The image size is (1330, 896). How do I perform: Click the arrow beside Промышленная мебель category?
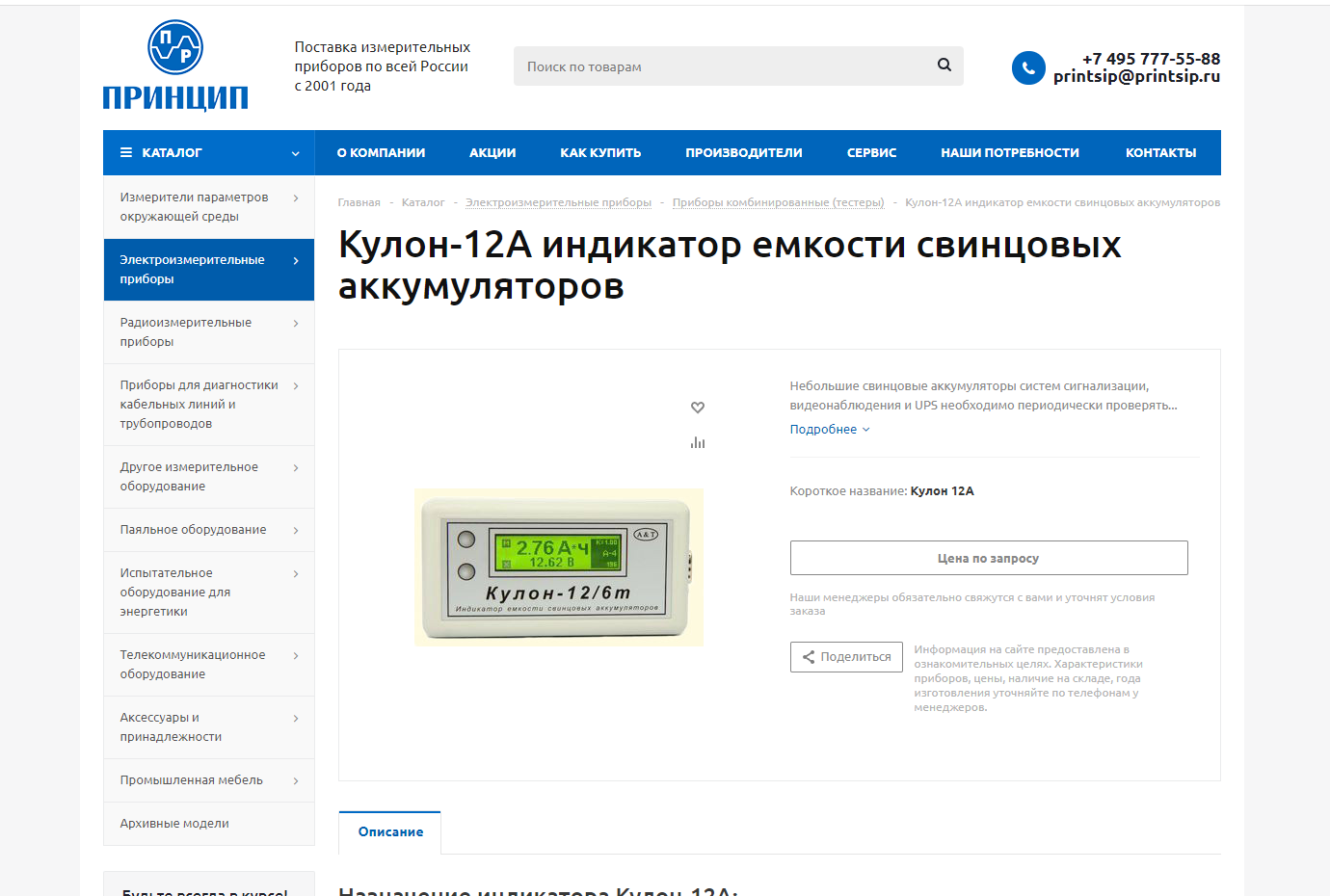tap(295, 779)
